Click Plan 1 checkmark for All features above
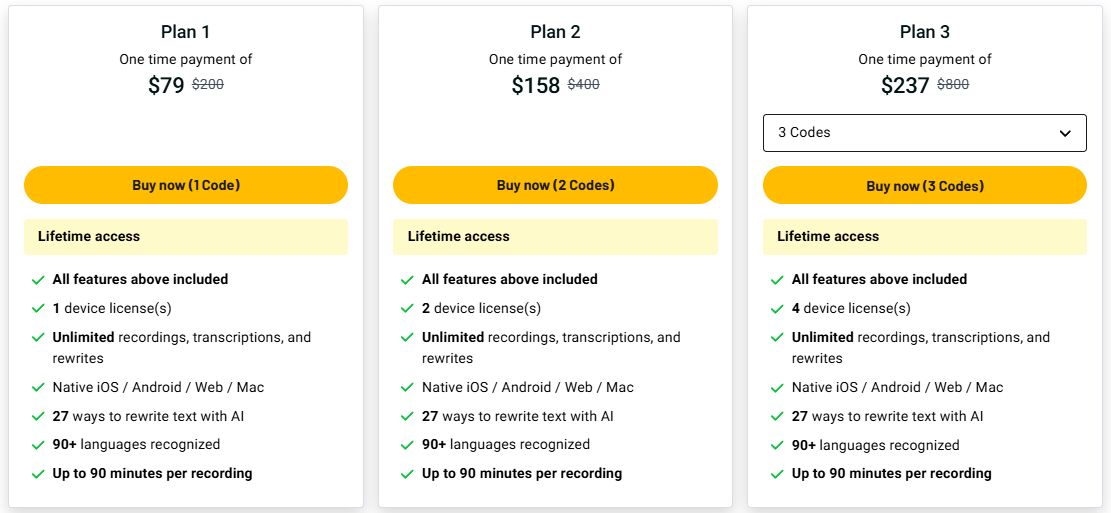The width and height of the screenshot is (1111, 513). click(x=38, y=280)
